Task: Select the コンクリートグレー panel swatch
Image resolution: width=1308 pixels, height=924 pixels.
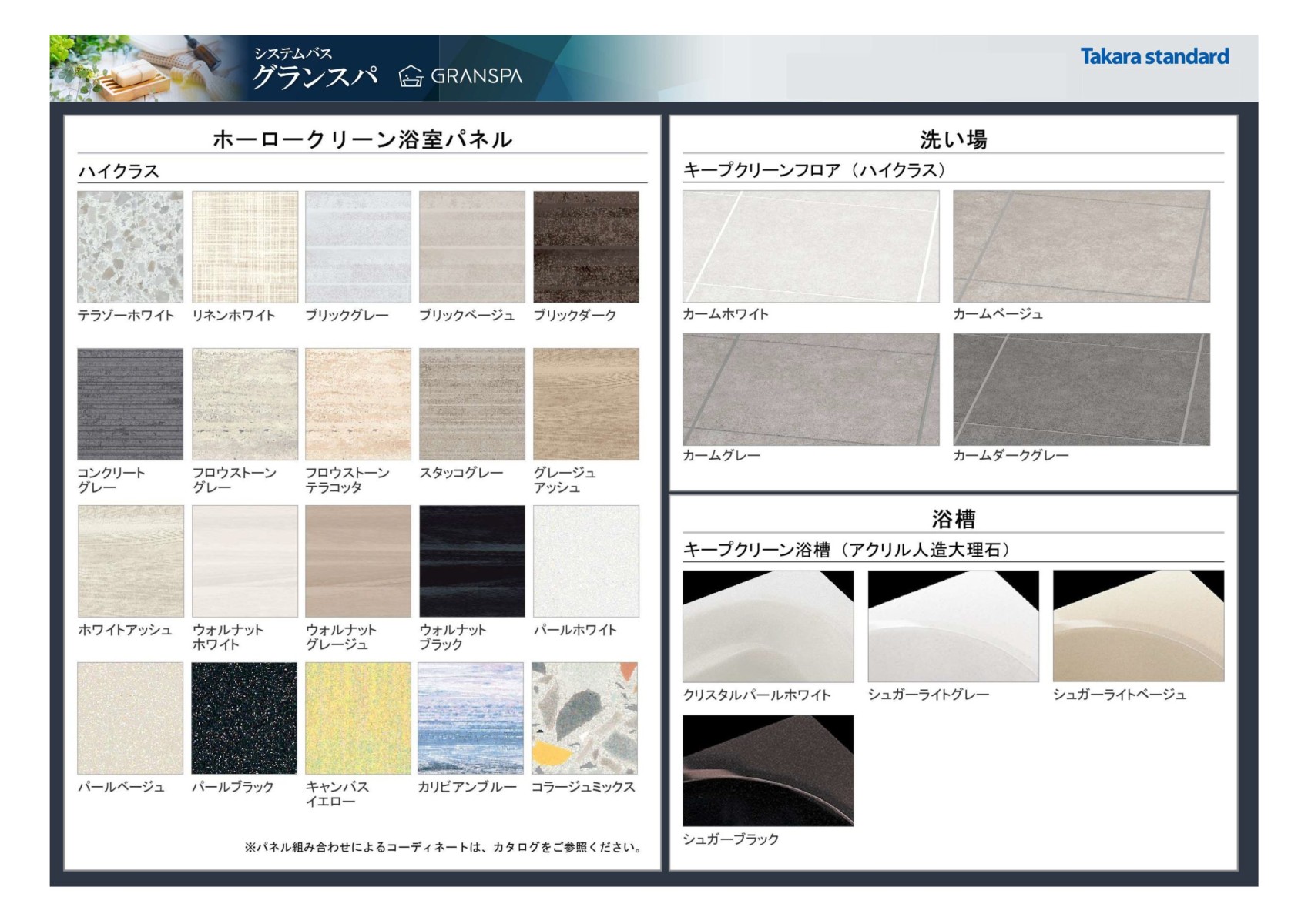Action: click(130, 403)
